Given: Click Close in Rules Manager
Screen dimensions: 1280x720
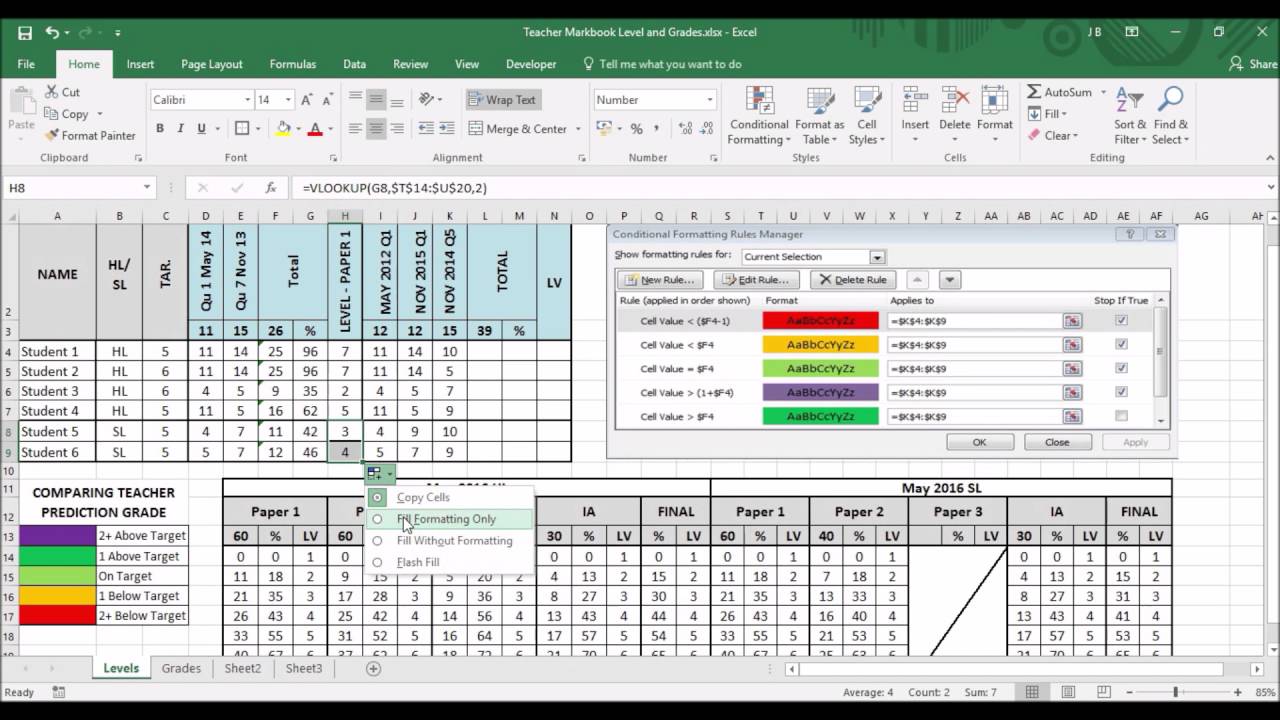Looking at the screenshot, I should [1057, 442].
